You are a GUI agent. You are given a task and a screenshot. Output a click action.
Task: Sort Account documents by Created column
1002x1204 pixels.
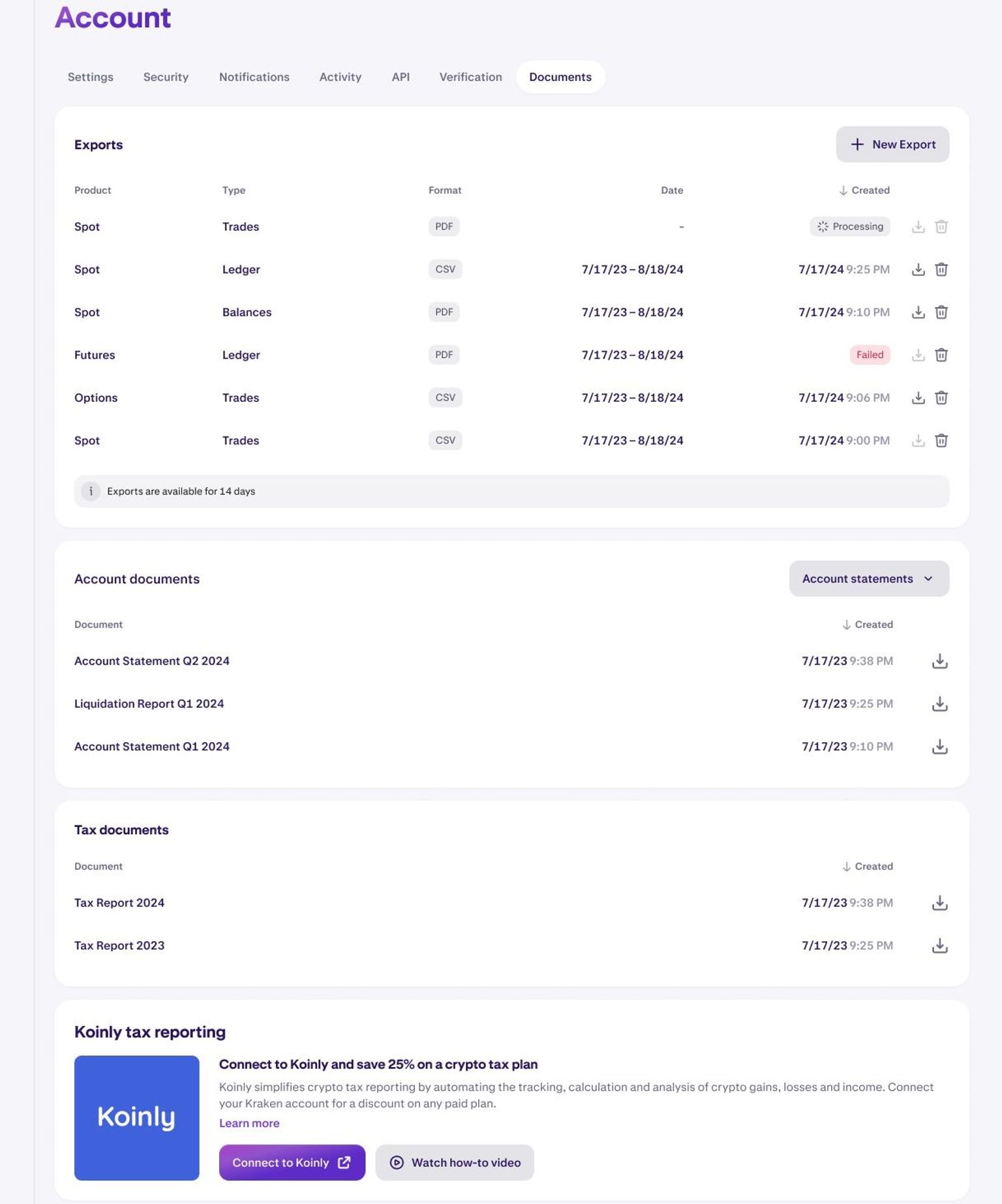[867, 625]
